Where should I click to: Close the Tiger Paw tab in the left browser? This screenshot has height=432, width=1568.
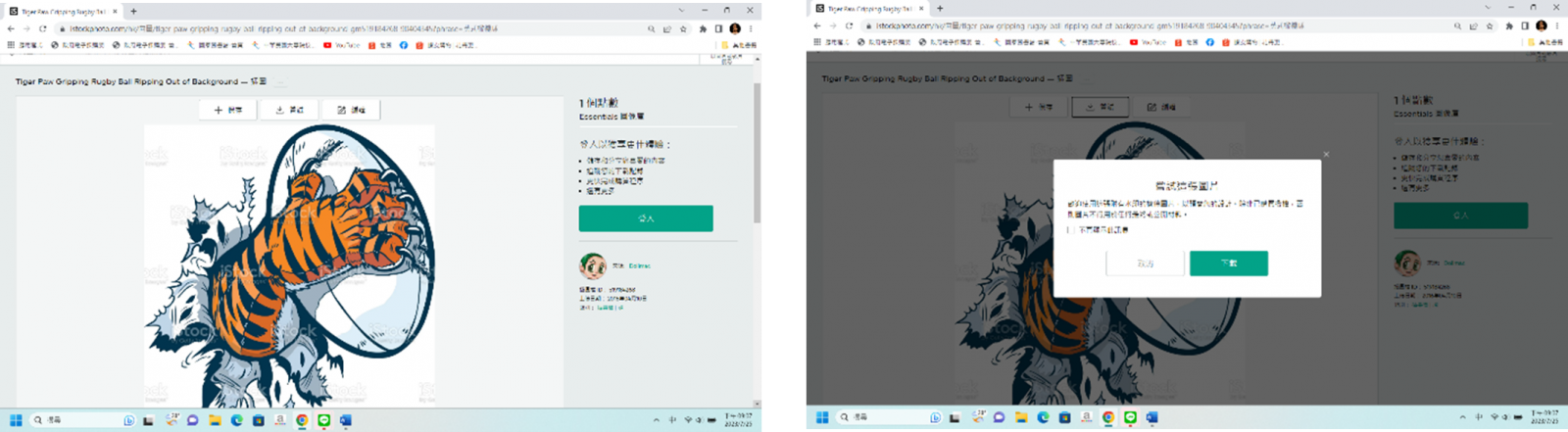(x=114, y=11)
